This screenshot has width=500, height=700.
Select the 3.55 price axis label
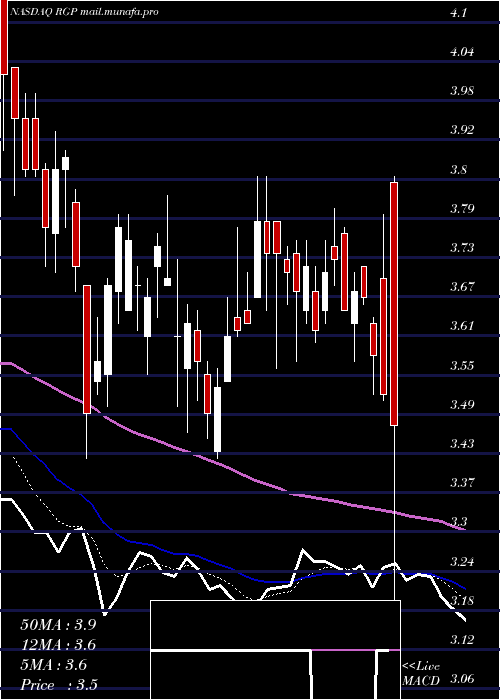462,366
